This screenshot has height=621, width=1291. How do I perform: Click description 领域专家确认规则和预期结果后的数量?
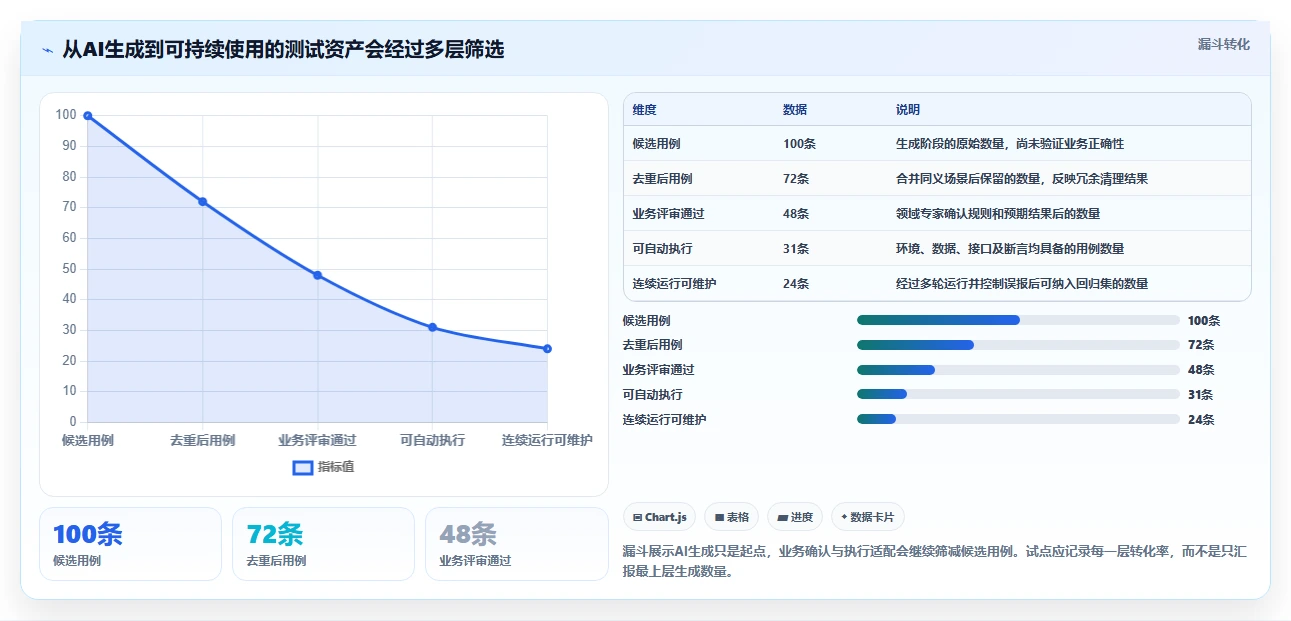[998, 214]
